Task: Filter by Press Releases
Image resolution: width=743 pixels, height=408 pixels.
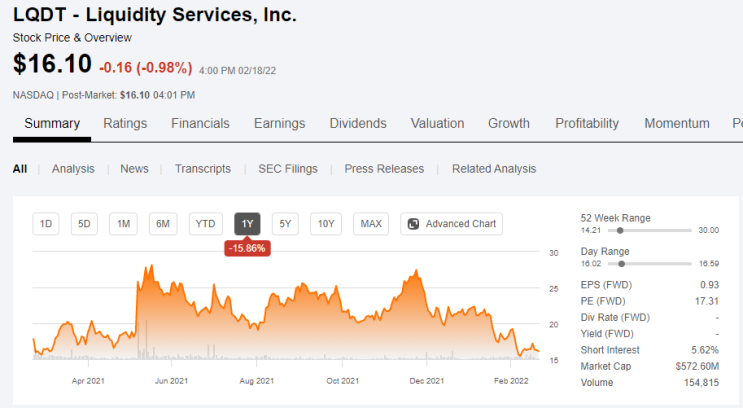Action: point(384,169)
